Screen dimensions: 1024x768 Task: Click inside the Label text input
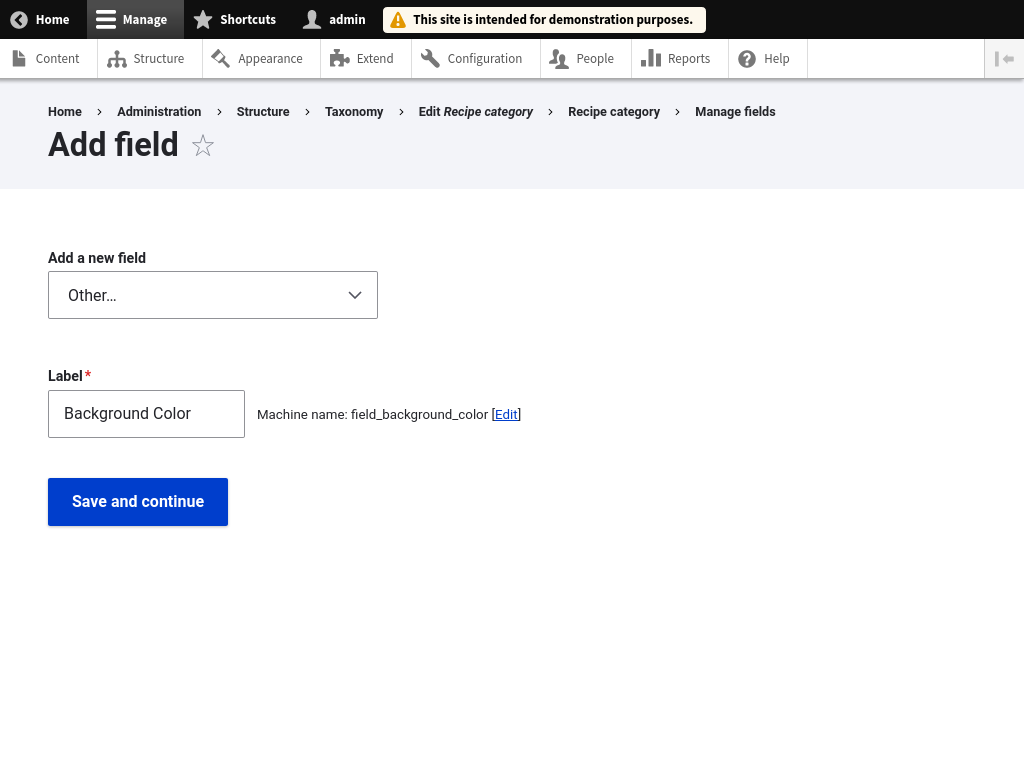coord(146,413)
